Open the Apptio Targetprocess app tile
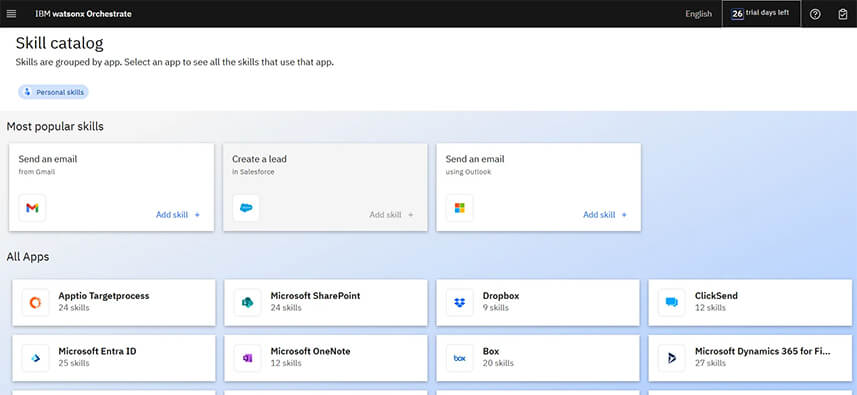Screen dimensions: 857x395 (x=114, y=303)
